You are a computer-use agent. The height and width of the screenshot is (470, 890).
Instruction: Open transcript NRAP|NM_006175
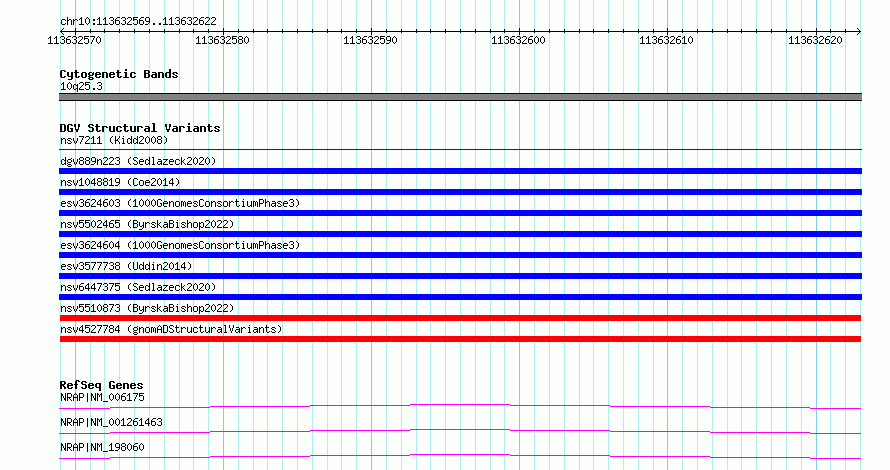[x=102, y=397]
